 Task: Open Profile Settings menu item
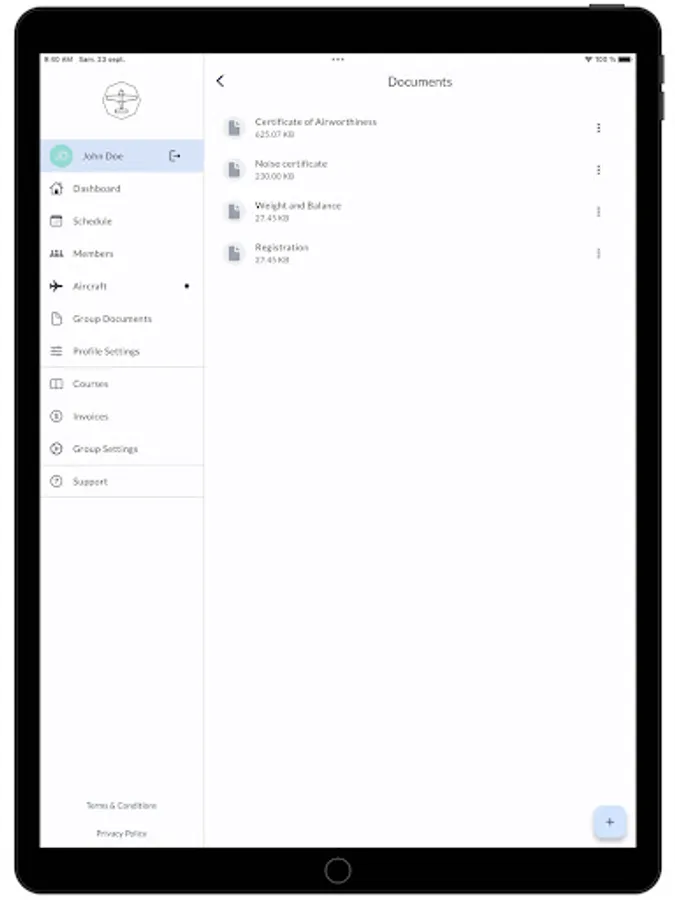(122, 351)
